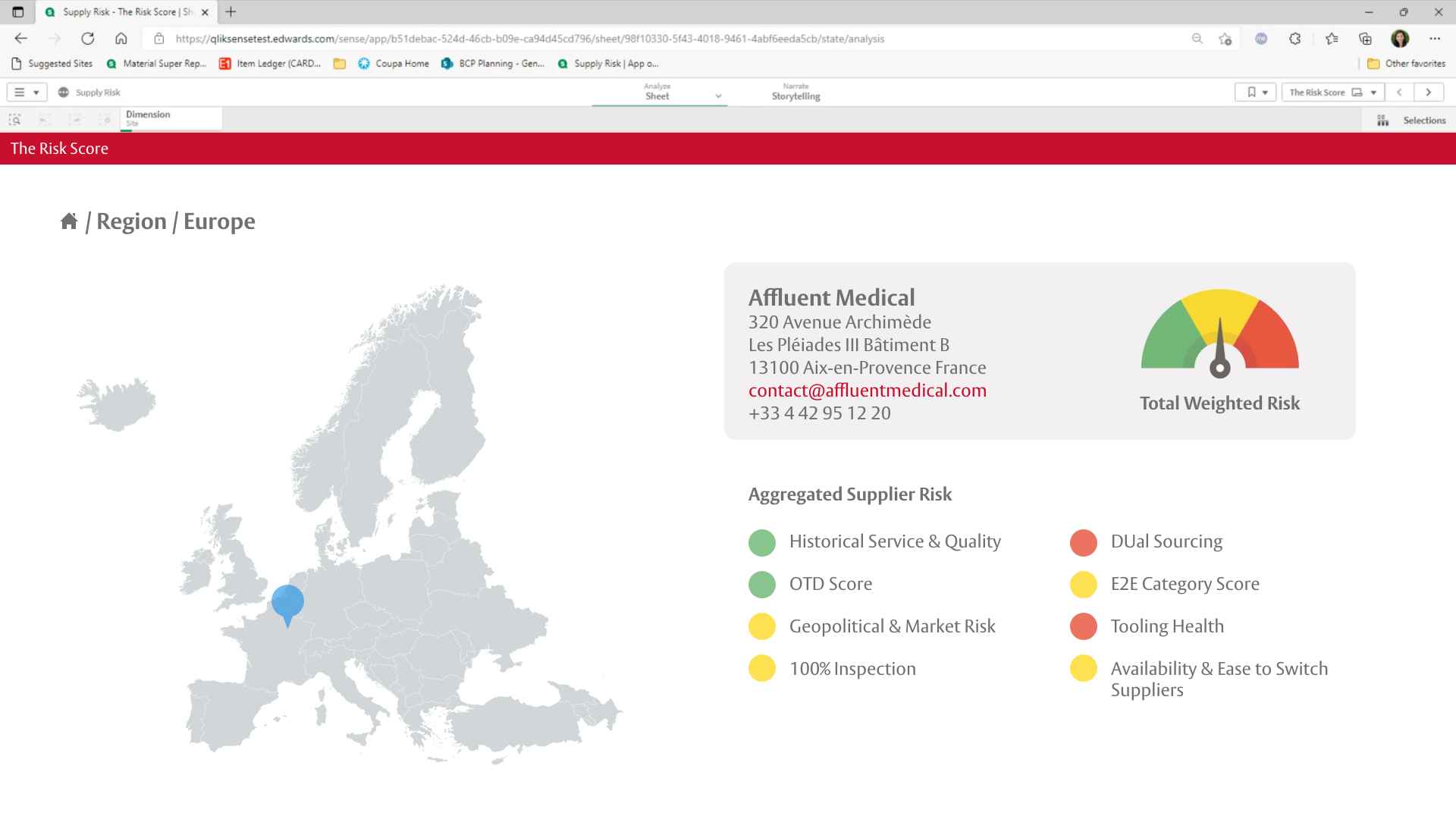Select Availability & Ease to Switch Suppliers

click(1219, 679)
